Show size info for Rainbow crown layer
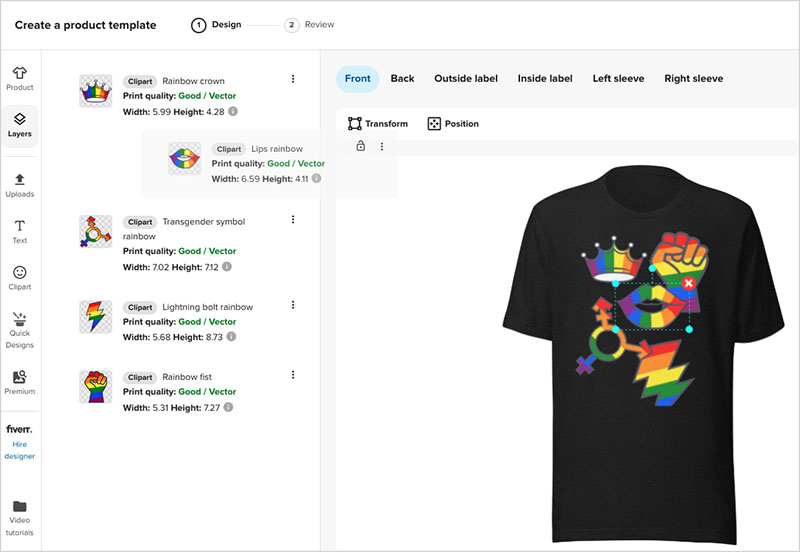This screenshot has width=800, height=552. click(233, 111)
